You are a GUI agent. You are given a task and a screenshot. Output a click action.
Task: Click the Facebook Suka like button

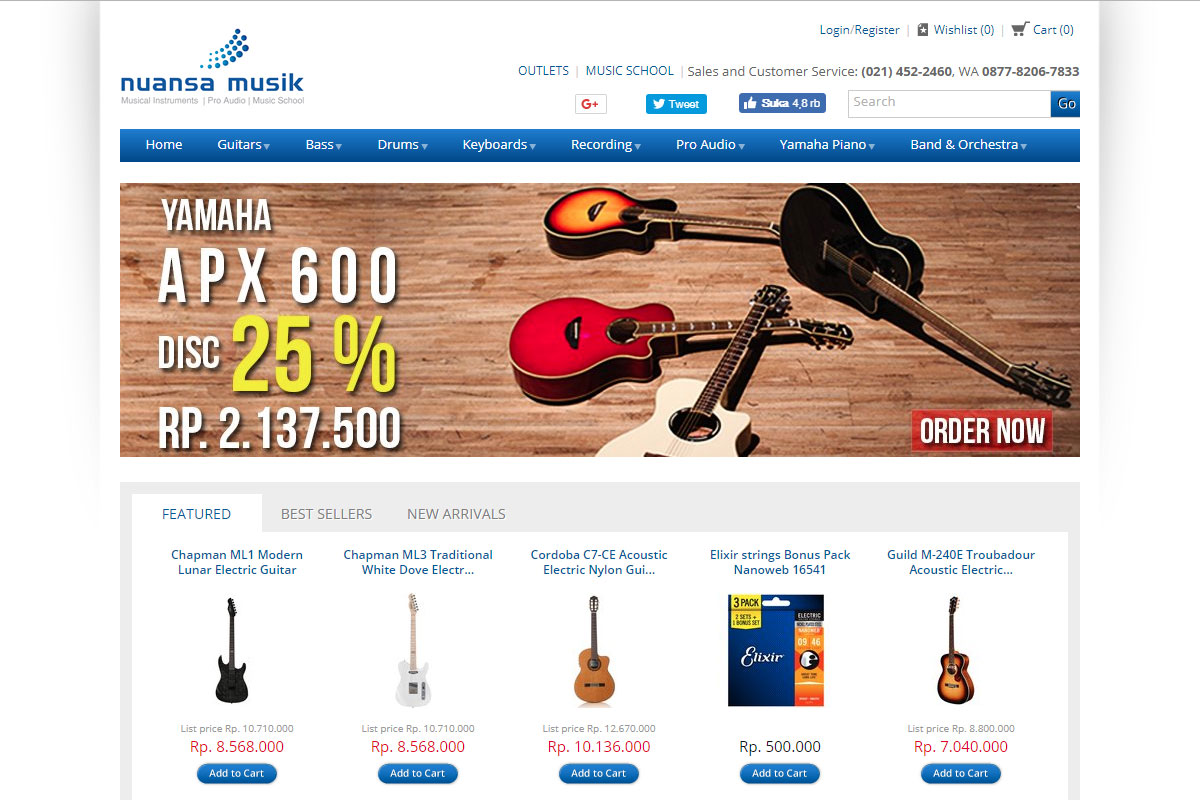782,103
